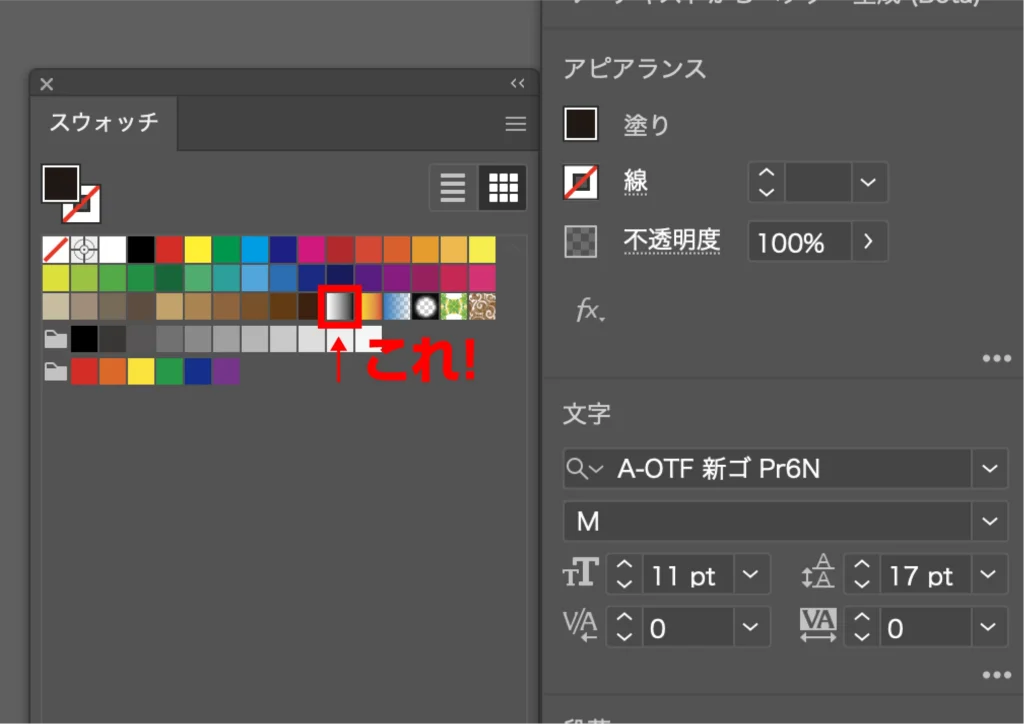1024x724 pixels.
Task: Collapse the Swatches panel with double arrows
Action: click(517, 84)
